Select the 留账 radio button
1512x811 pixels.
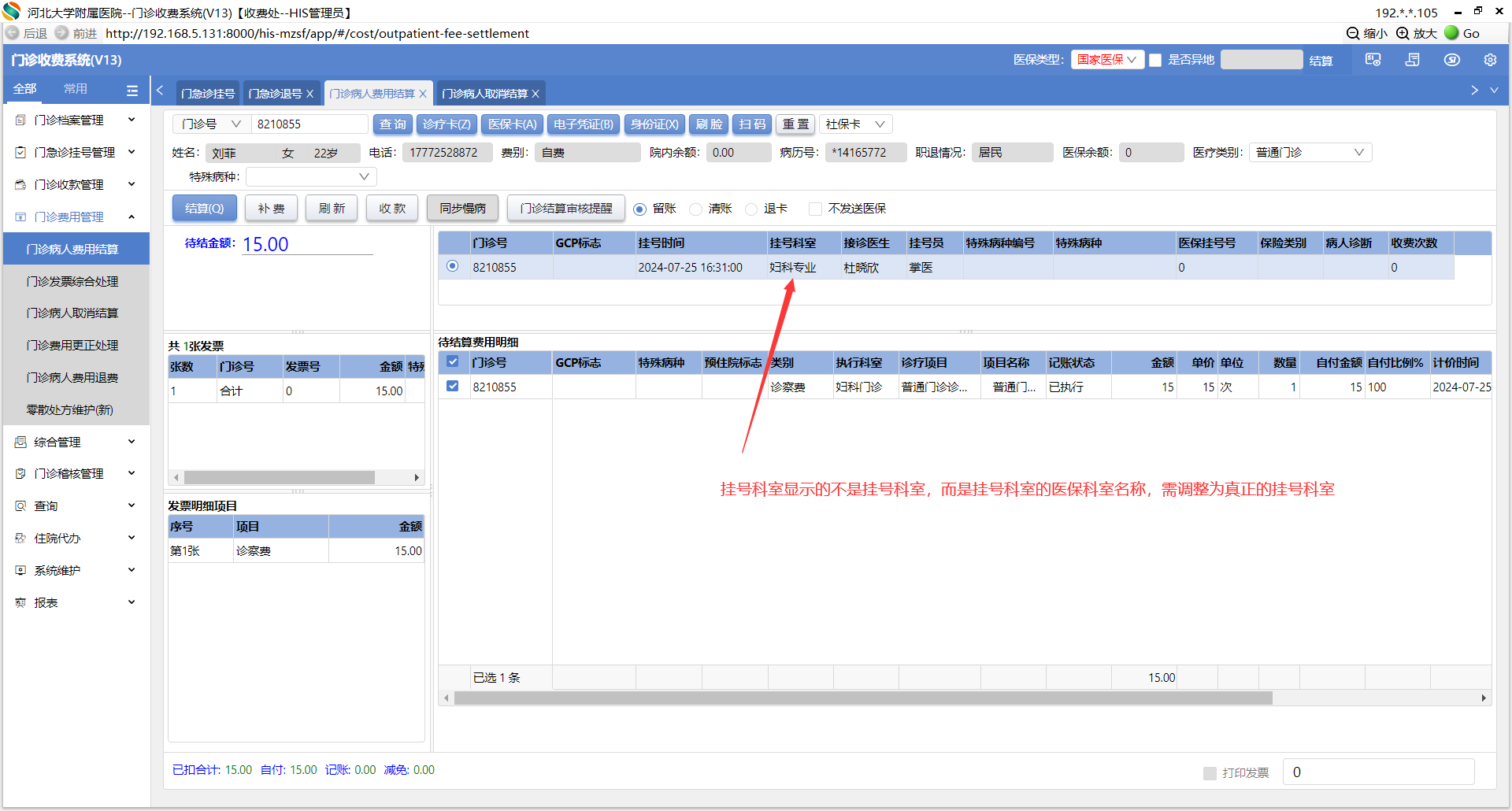point(639,209)
